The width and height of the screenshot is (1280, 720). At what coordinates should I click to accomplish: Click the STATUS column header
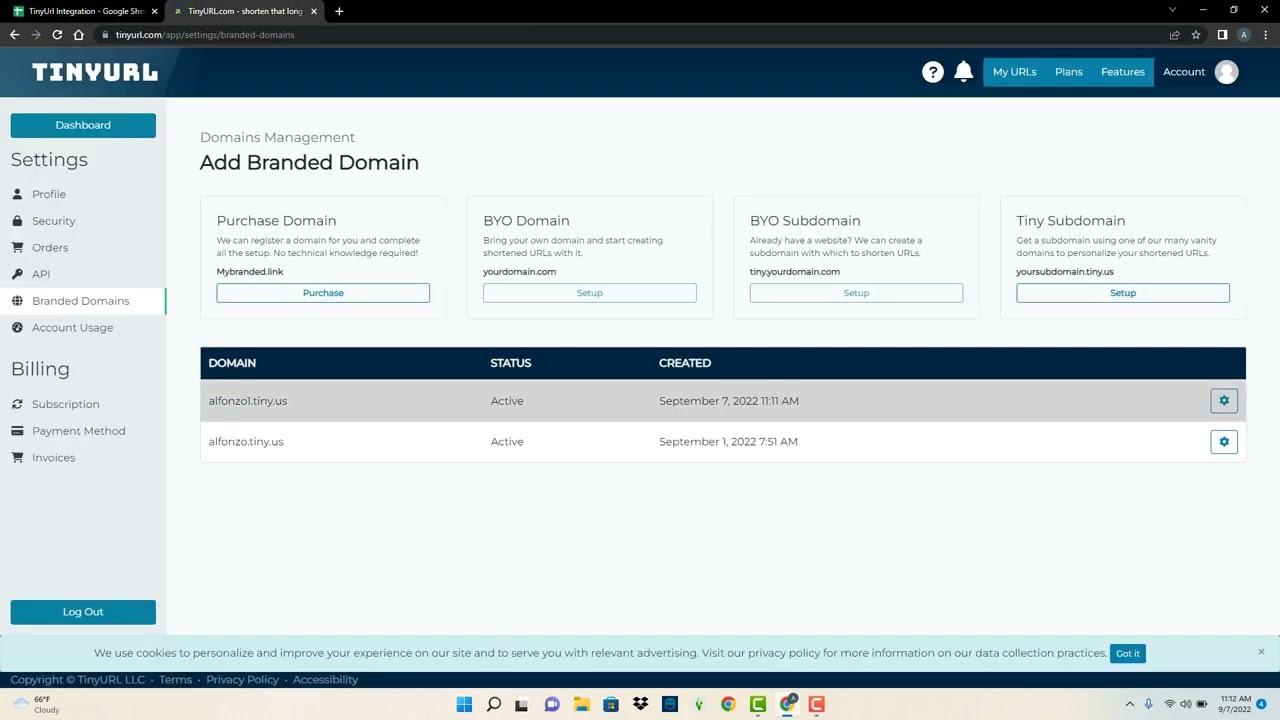[511, 363]
